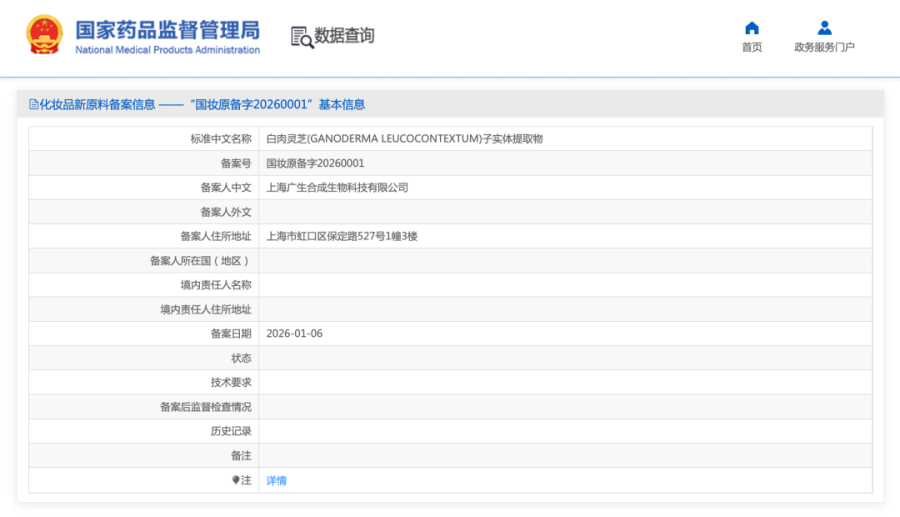Go to 首页 home icon
This screenshot has width=900, height=517.
(x=752, y=28)
